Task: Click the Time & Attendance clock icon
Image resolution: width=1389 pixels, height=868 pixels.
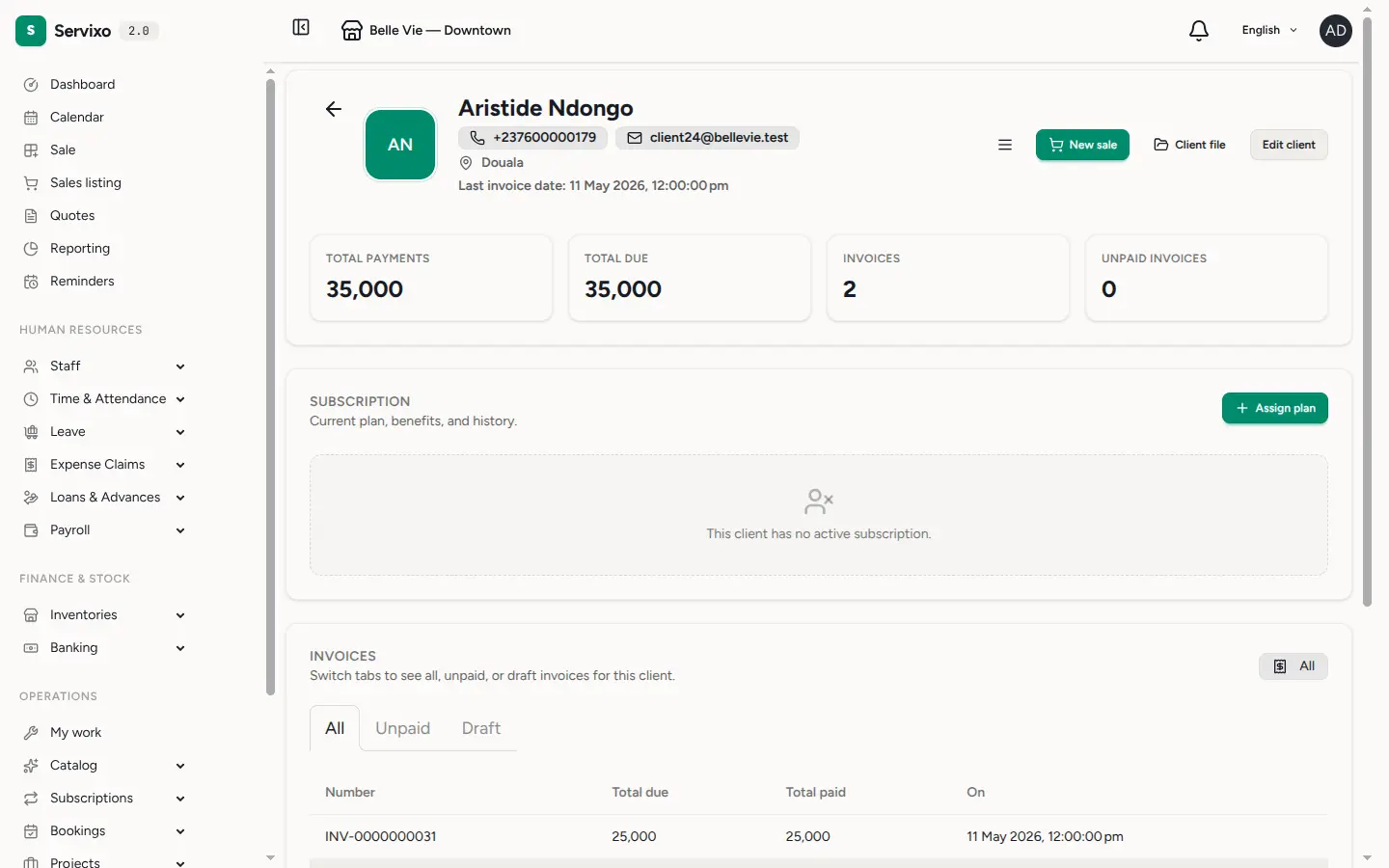Action: click(x=31, y=399)
